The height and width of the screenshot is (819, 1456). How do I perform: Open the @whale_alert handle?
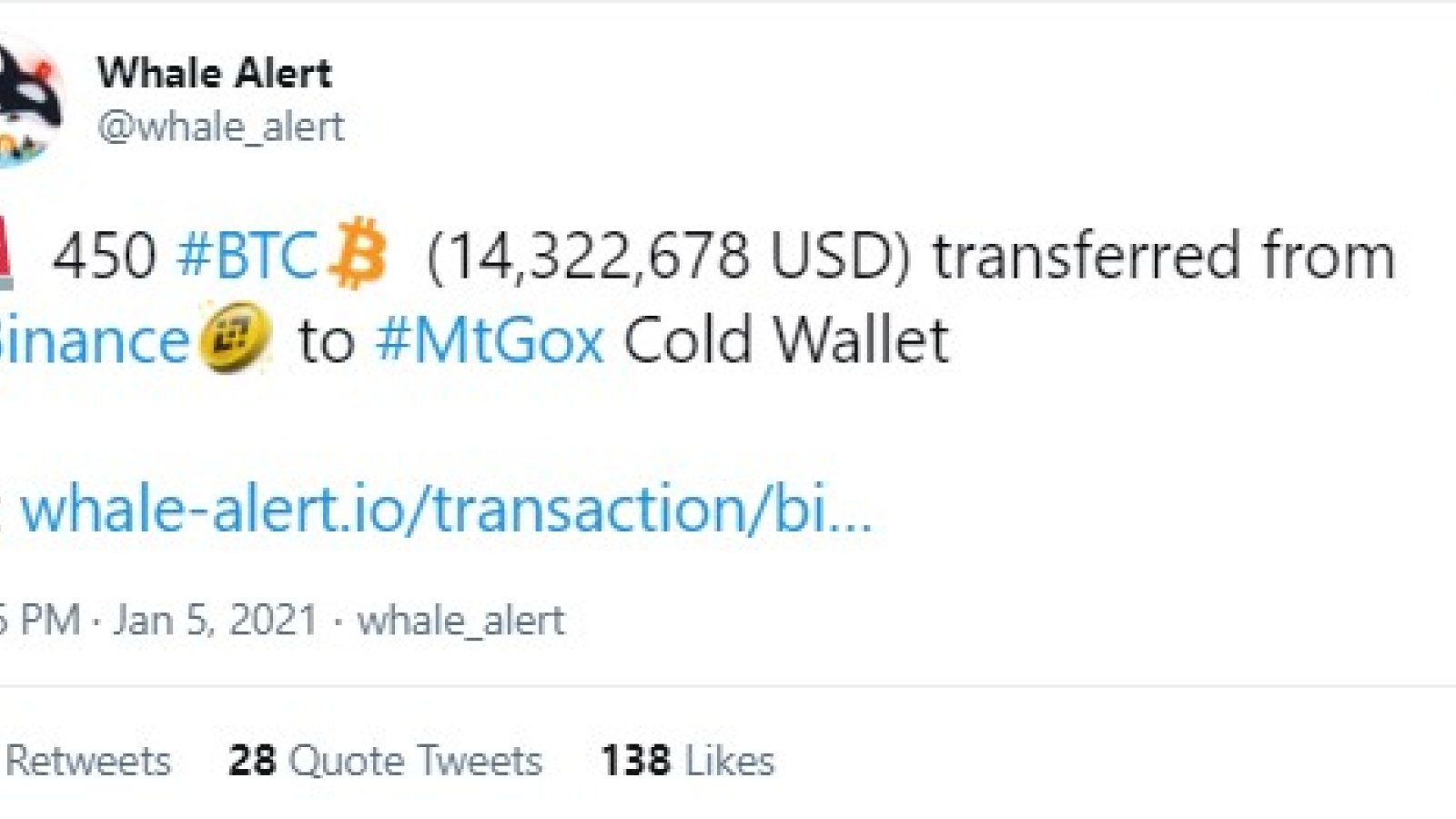220,126
